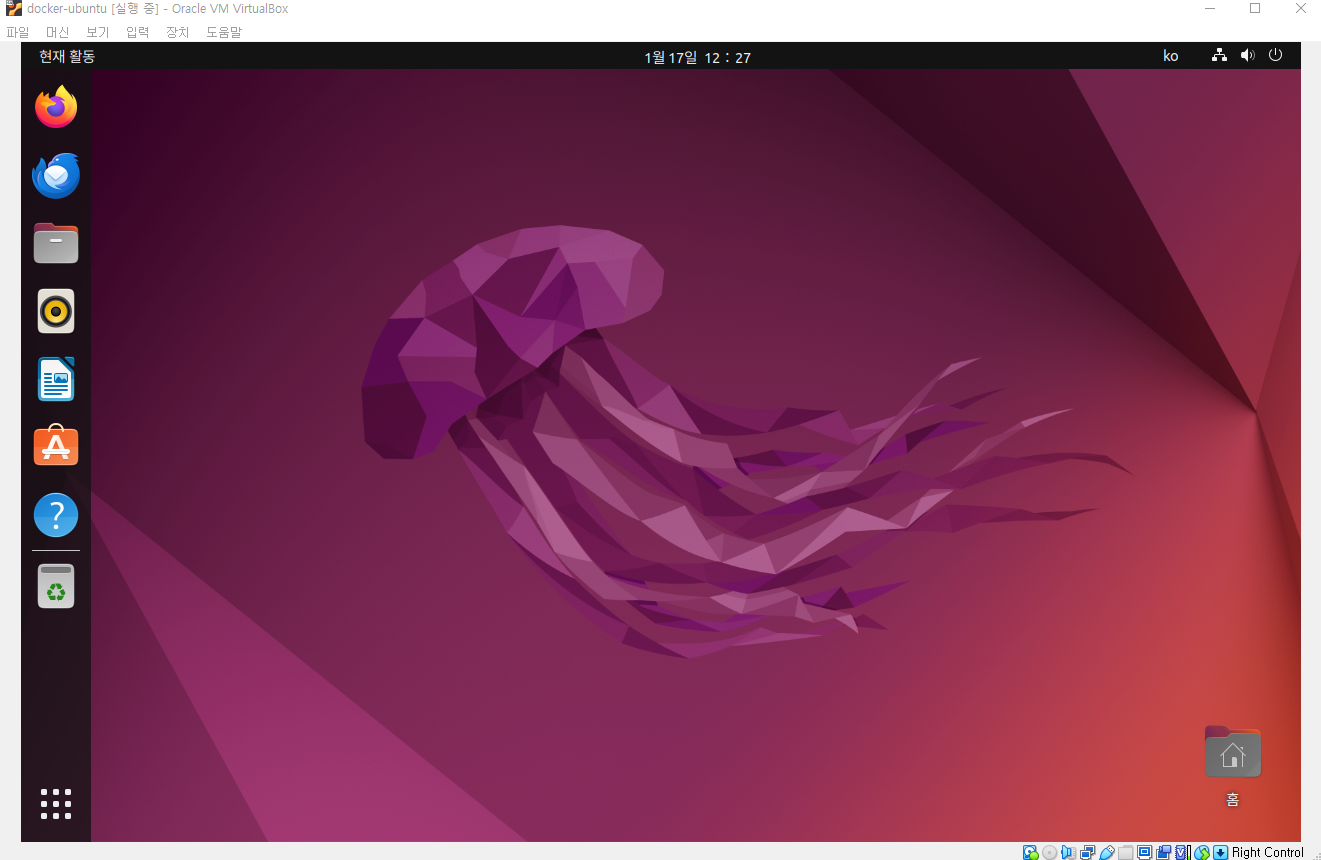This screenshot has height=860, width=1321.
Task: Open the 입력 menu in VirtualBox
Action: pos(137,32)
